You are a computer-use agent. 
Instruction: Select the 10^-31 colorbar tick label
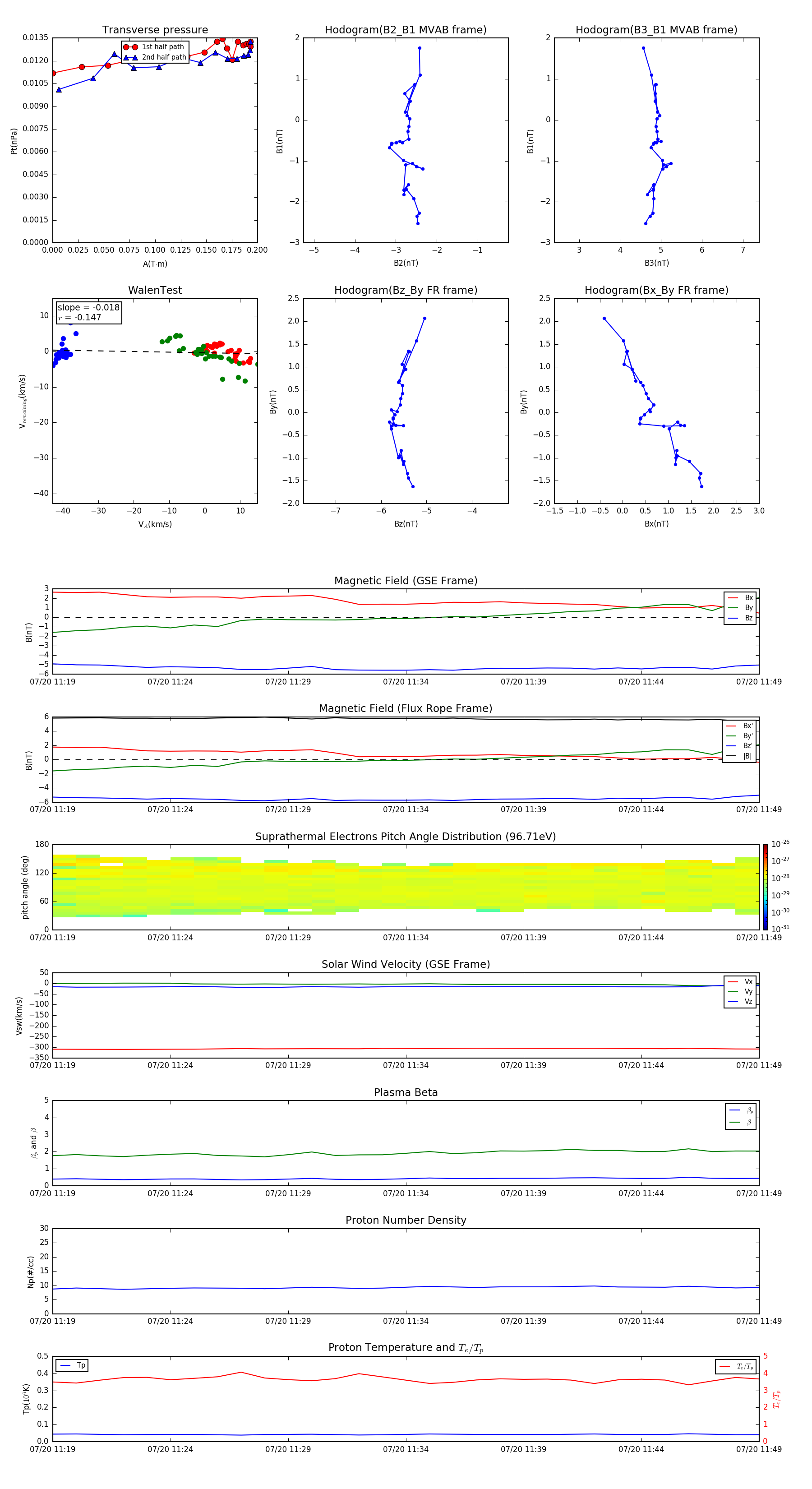tap(780, 929)
